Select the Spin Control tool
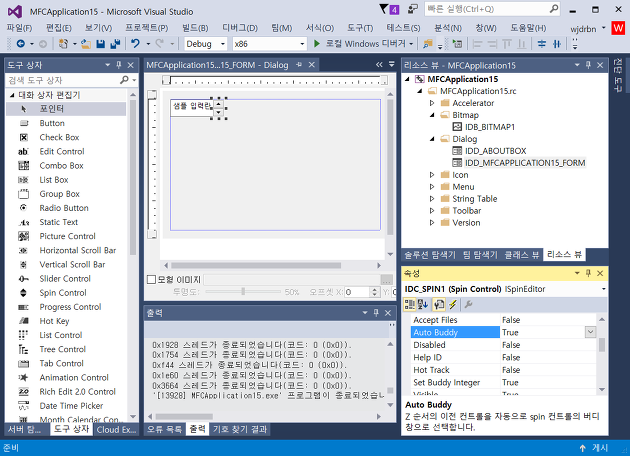The image size is (630, 456). tap(63, 292)
